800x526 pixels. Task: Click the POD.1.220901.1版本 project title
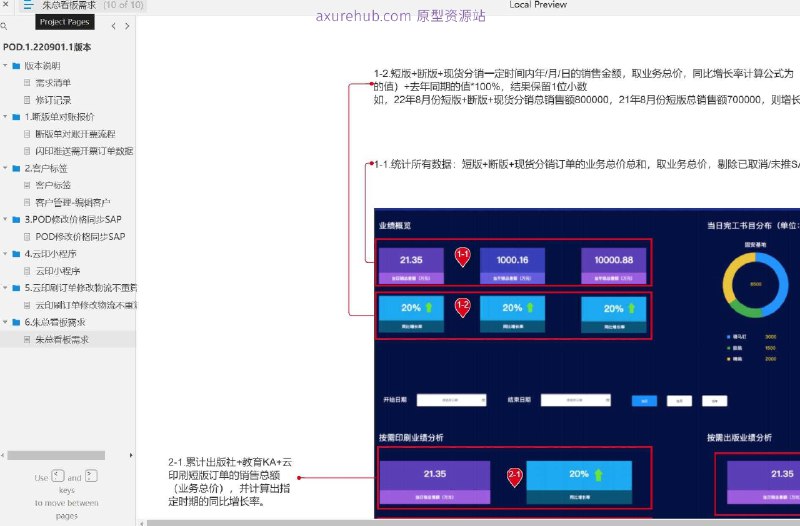point(47,47)
